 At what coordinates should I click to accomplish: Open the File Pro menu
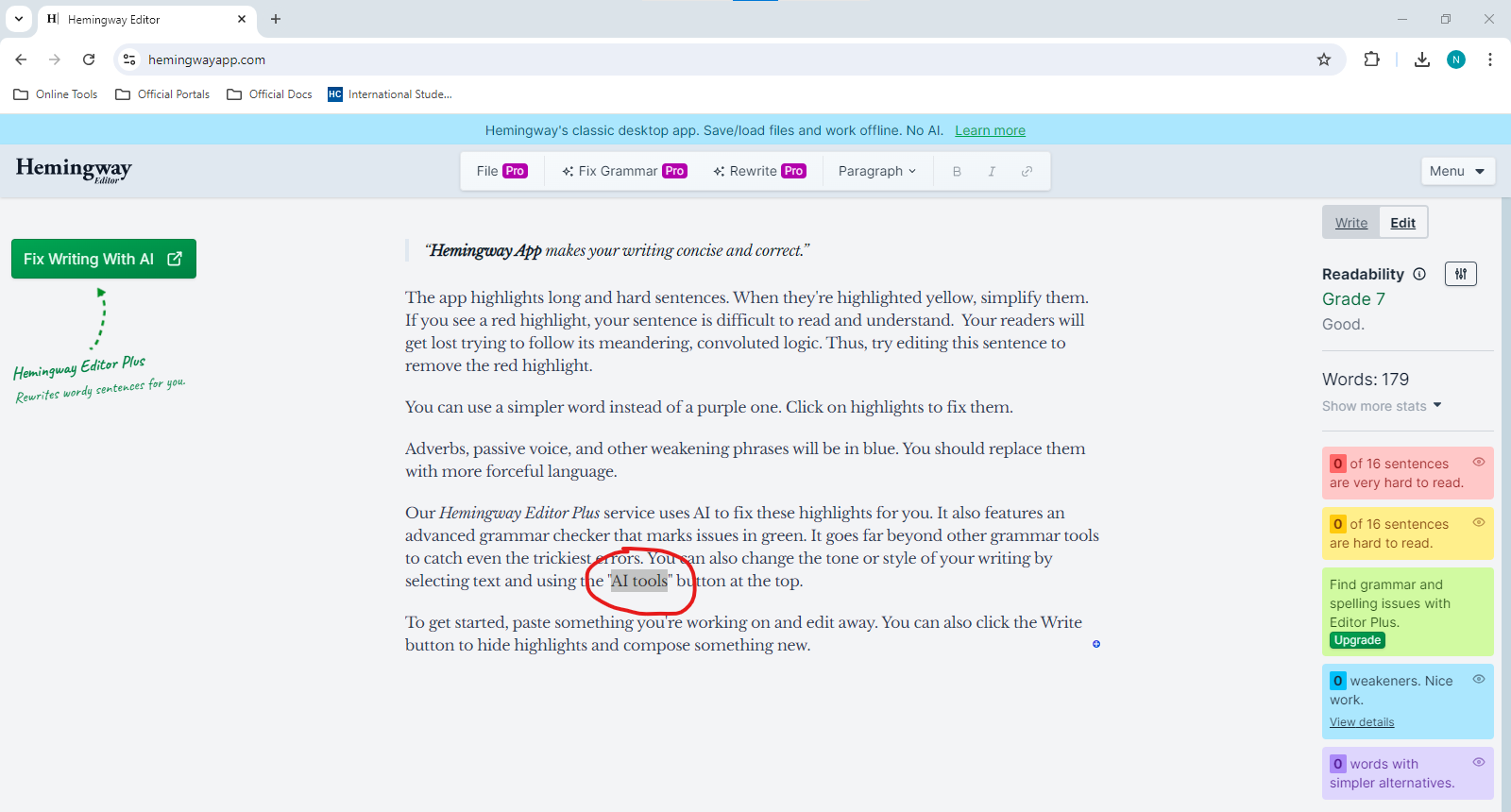pos(501,171)
